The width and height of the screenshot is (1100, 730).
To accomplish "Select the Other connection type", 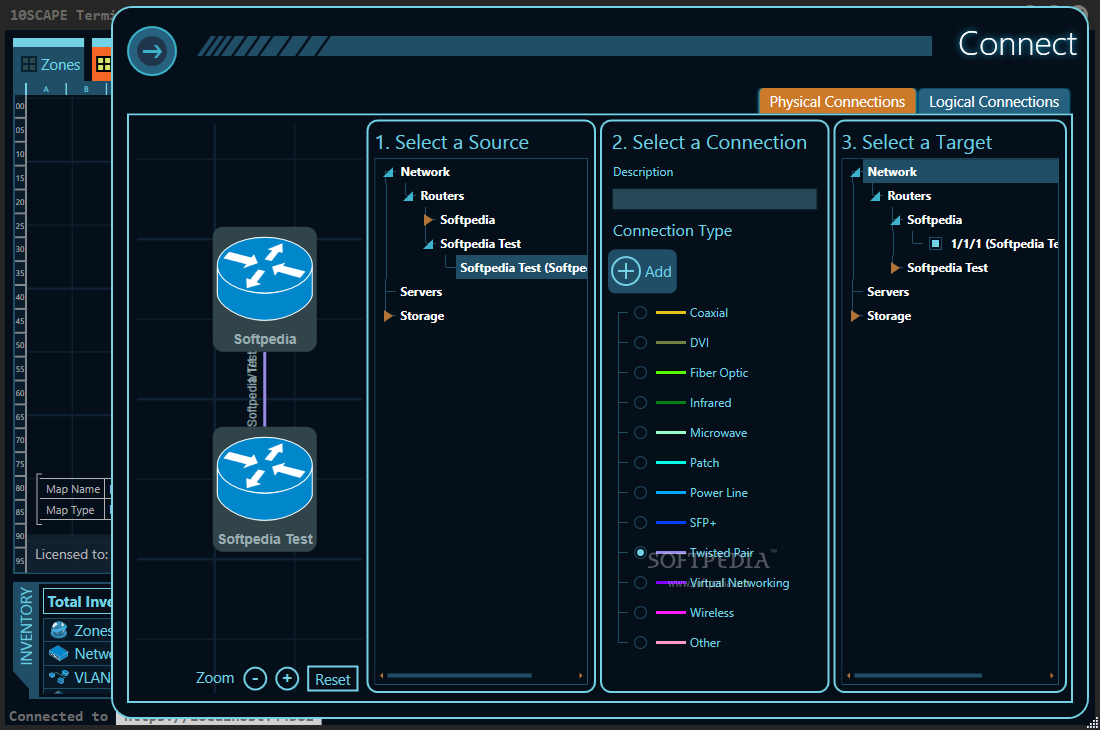I will (x=640, y=642).
